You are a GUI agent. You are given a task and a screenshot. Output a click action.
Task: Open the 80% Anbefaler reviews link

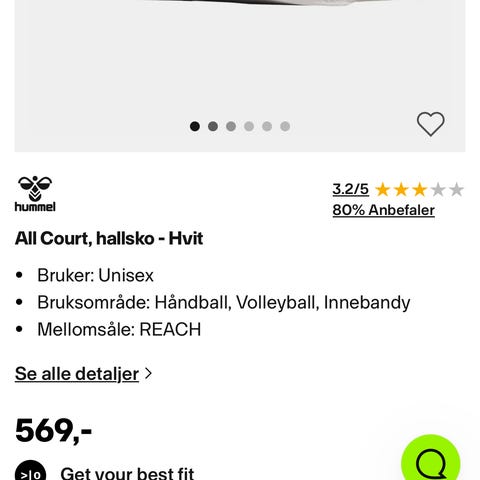(x=383, y=210)
